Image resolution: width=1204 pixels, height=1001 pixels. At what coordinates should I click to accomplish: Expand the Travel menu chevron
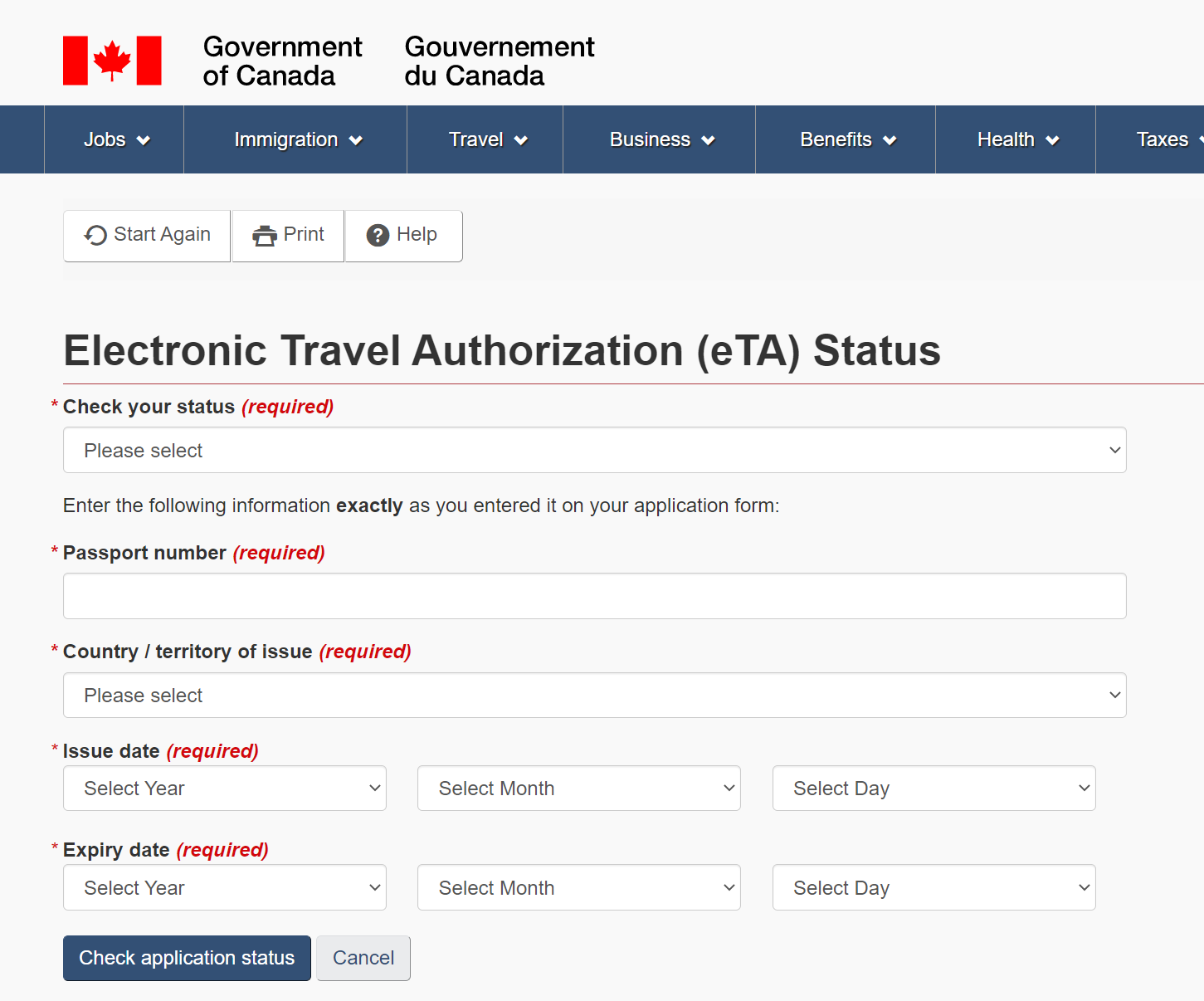point(521,140)
